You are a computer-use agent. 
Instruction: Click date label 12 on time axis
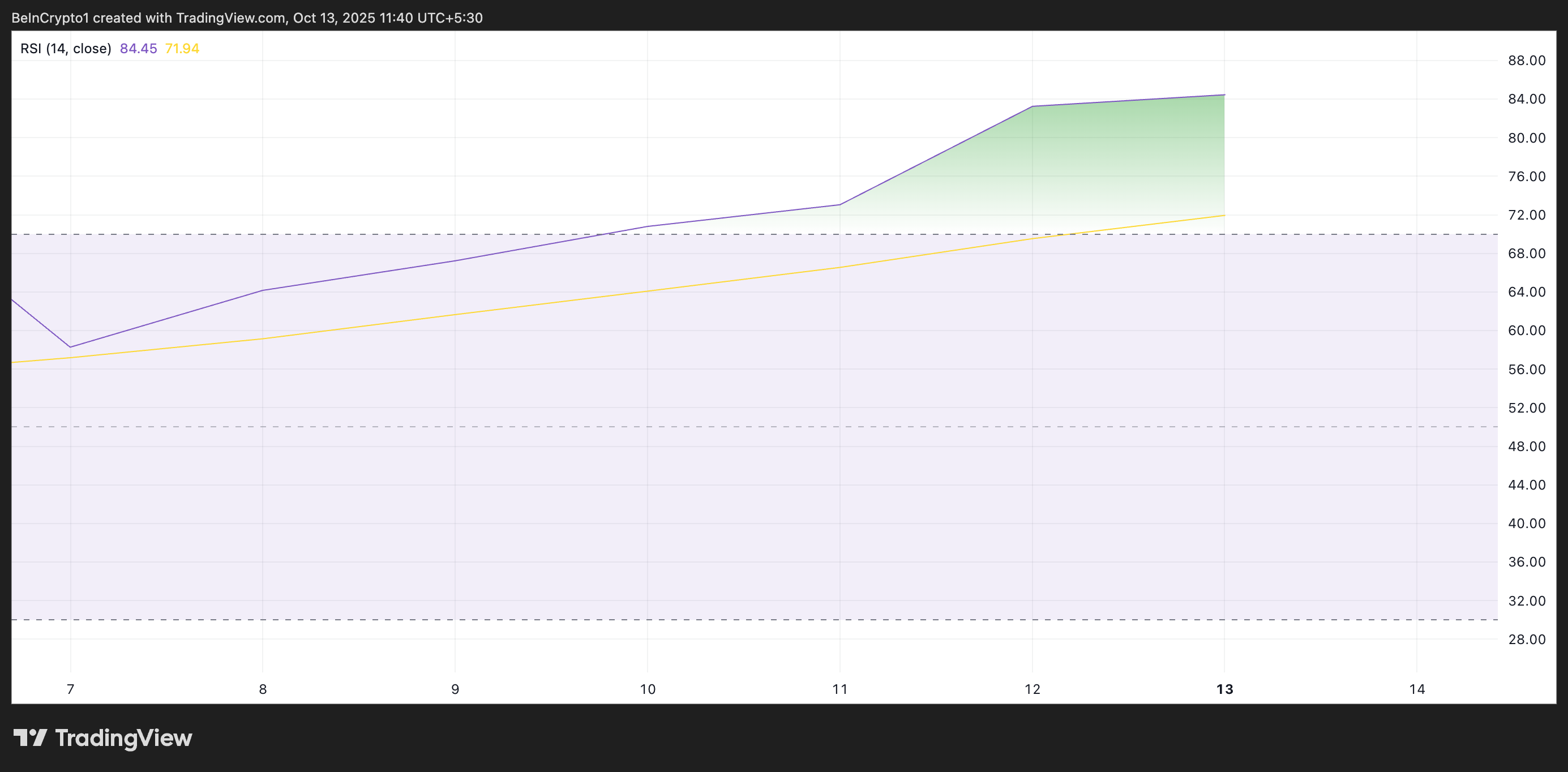click(x=1032, y=689)
